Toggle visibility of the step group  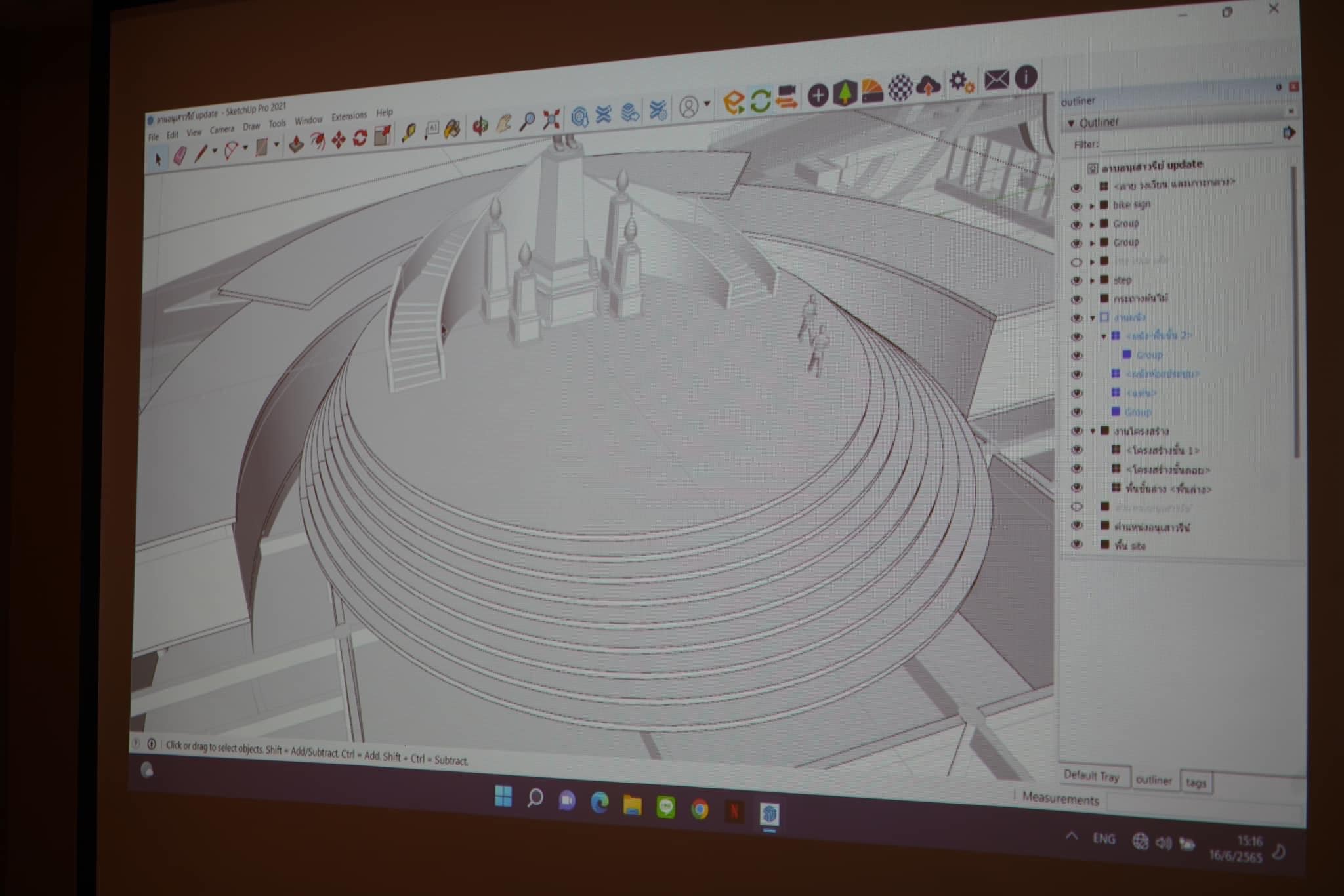click(x=1076, y=281)
